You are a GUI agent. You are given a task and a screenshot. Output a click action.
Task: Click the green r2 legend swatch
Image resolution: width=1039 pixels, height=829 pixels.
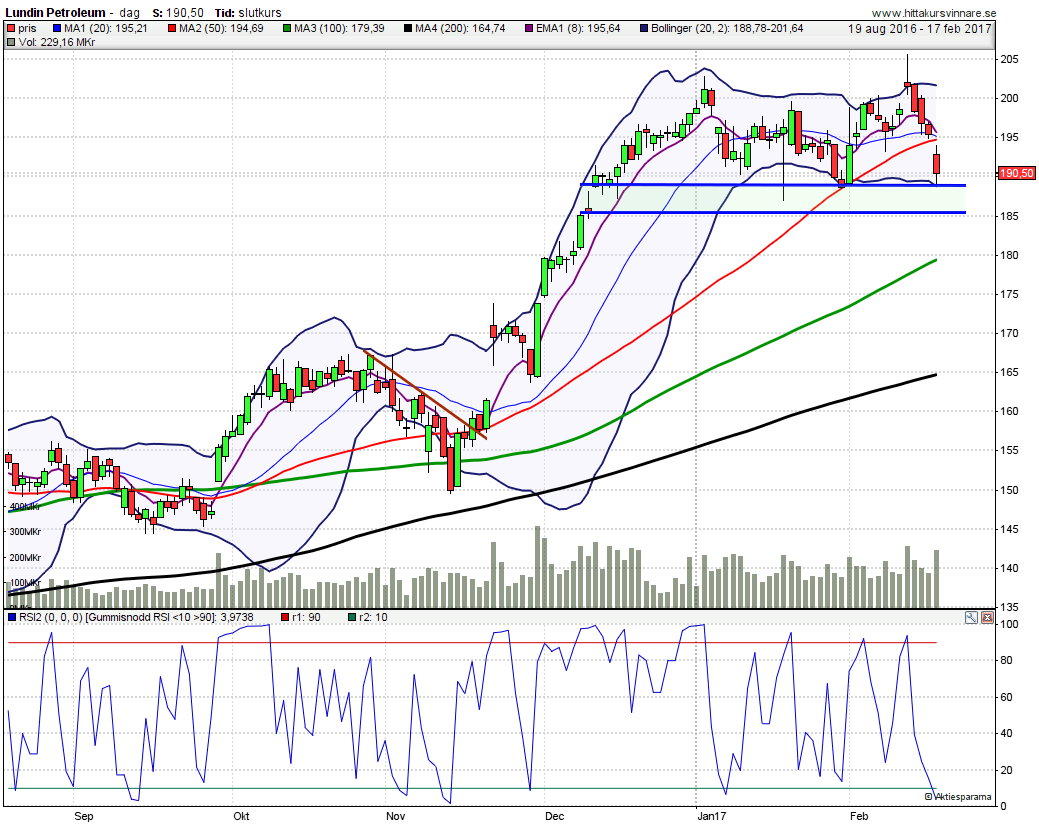pyautogui.click(x=352, y=618)
